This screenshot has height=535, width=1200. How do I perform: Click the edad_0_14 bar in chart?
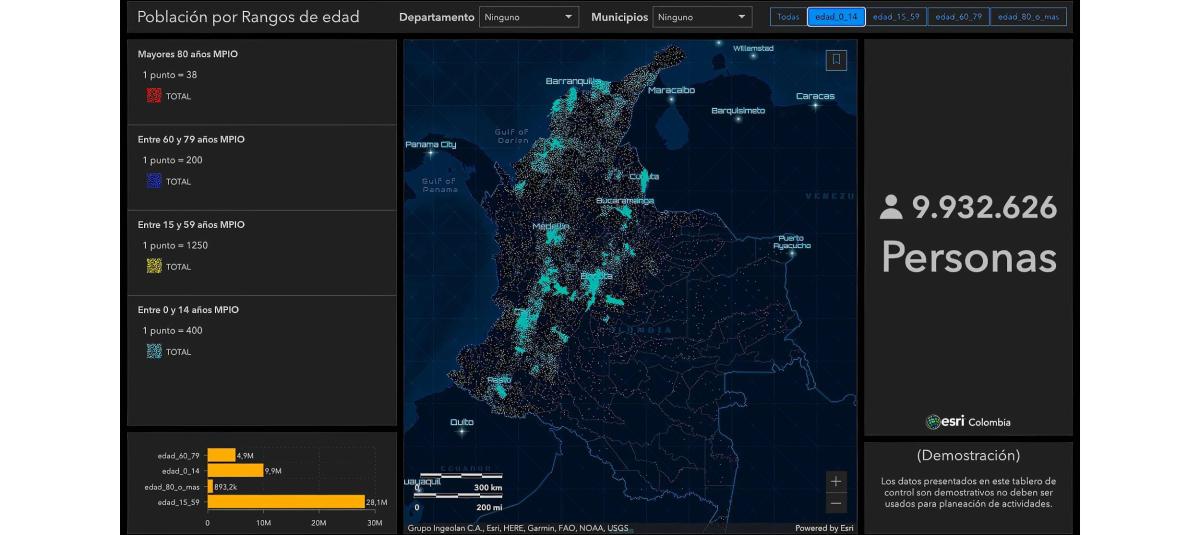(235, 470)
